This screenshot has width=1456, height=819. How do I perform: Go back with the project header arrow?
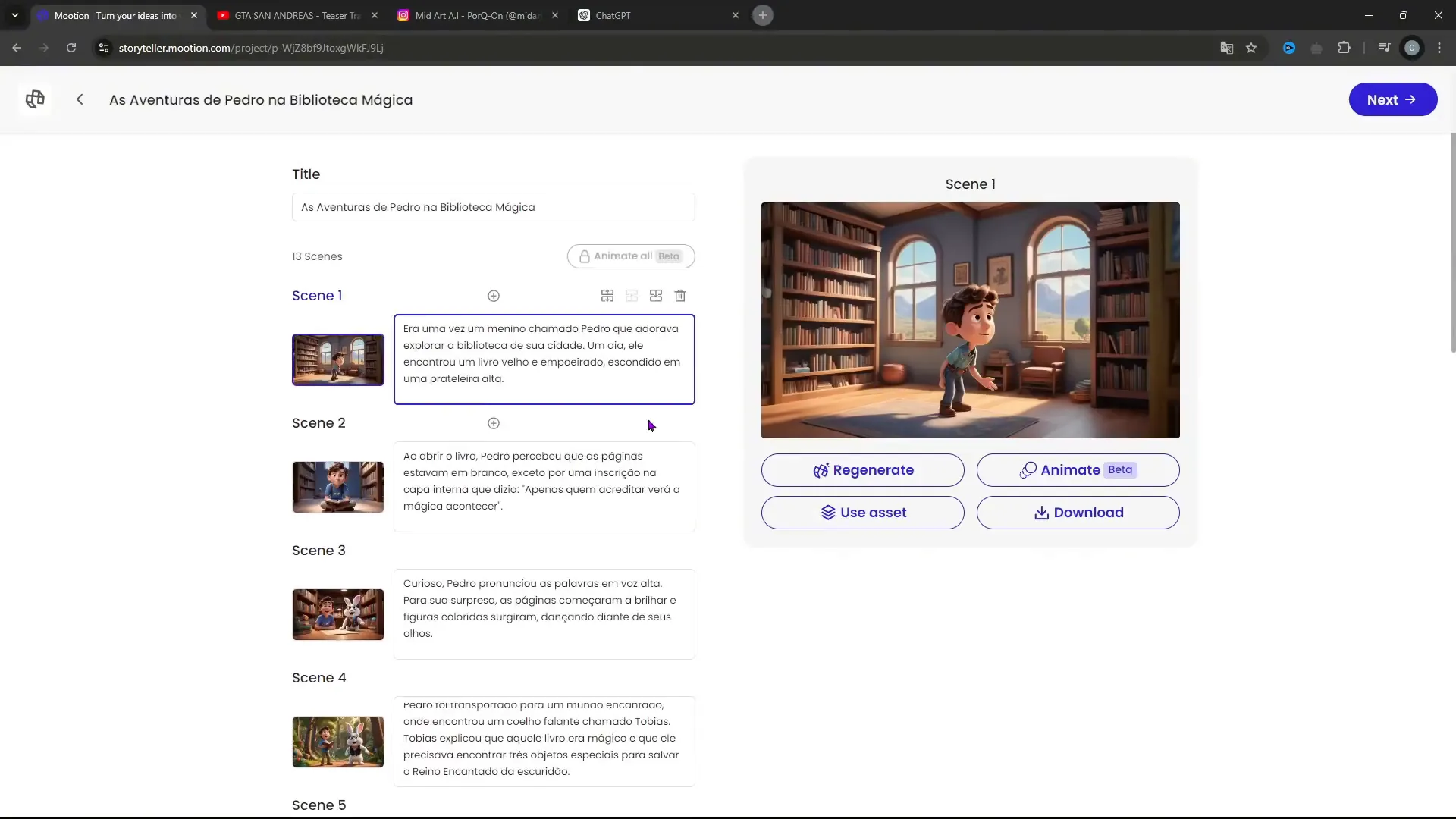(80, 99)
